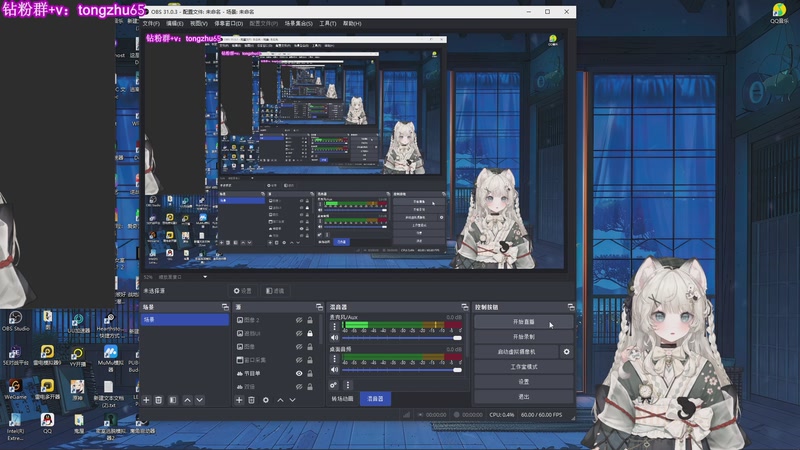
Task: Pop out the Controls dock panel
Action: tap(571, 307)
